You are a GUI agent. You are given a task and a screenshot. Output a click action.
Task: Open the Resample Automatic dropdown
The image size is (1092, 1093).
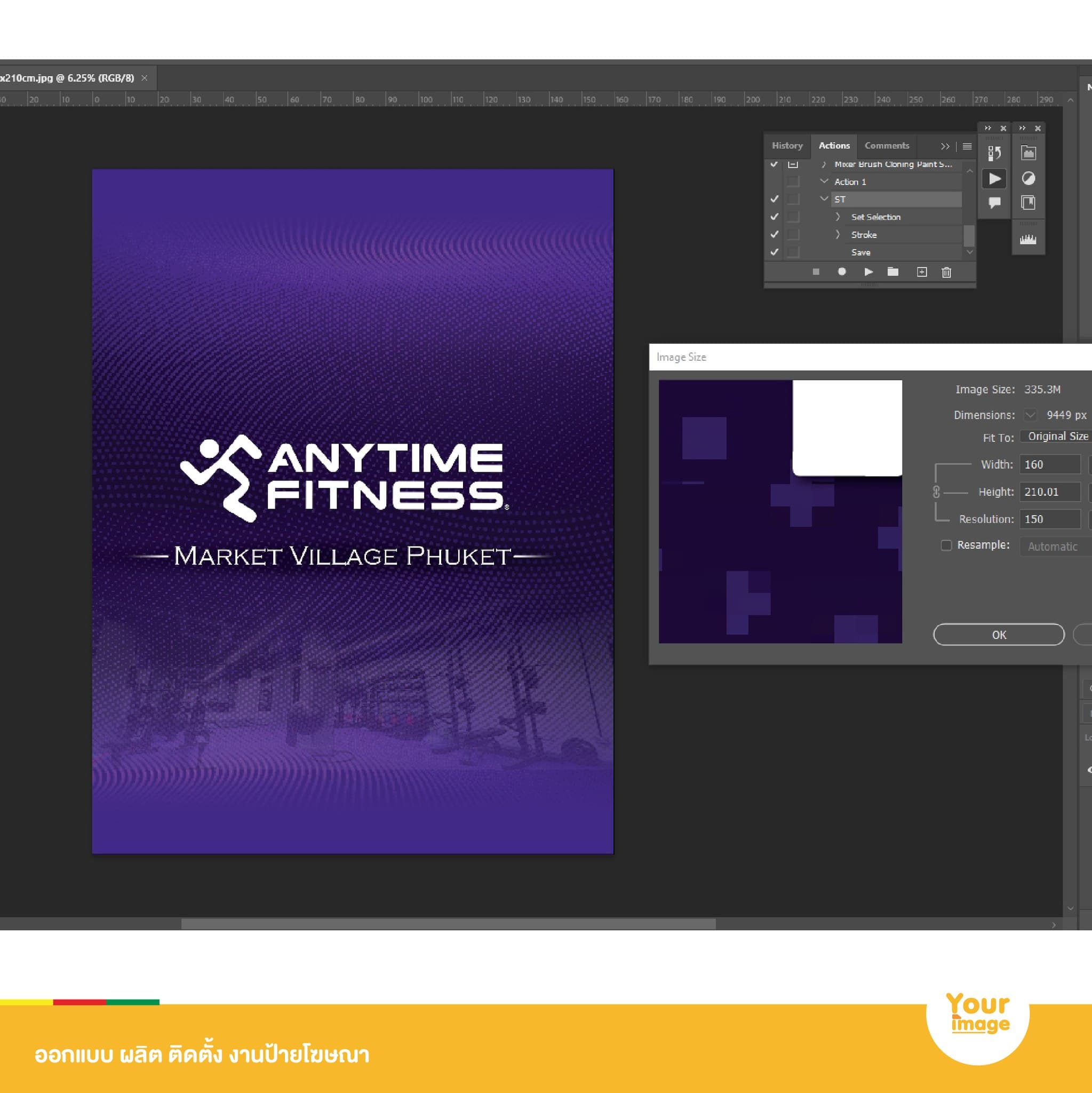tap(1056, 546)
